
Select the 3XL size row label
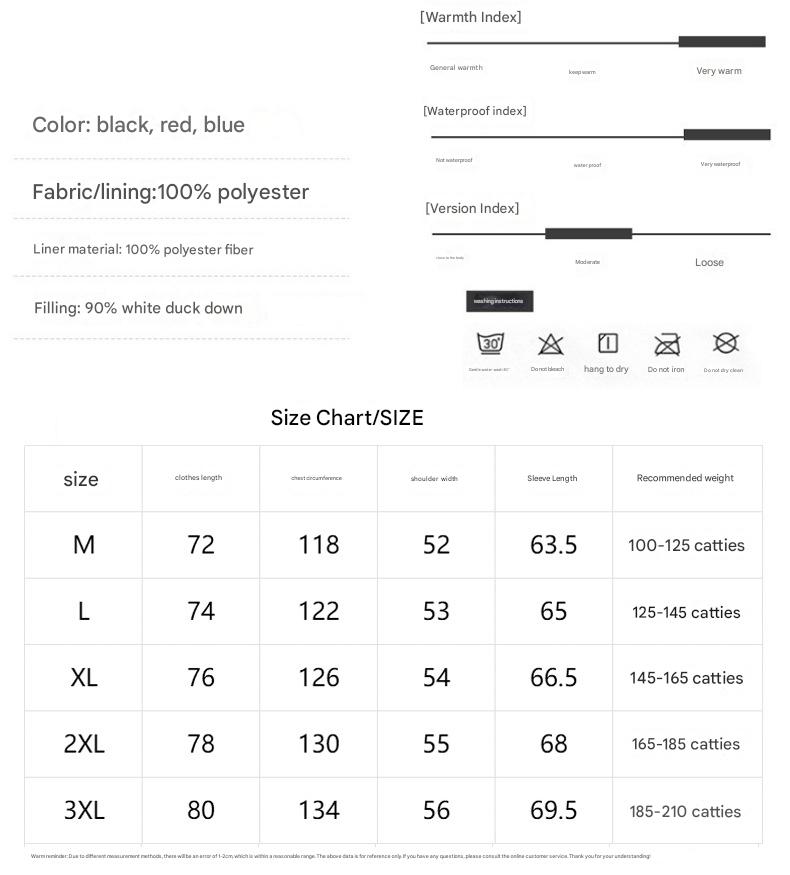84,811
